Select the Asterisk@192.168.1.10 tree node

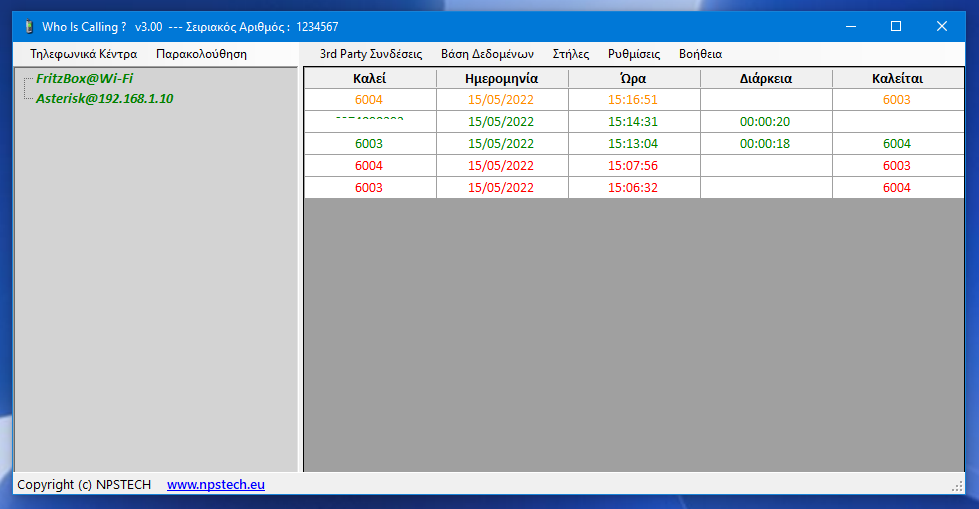click(104, 99)
